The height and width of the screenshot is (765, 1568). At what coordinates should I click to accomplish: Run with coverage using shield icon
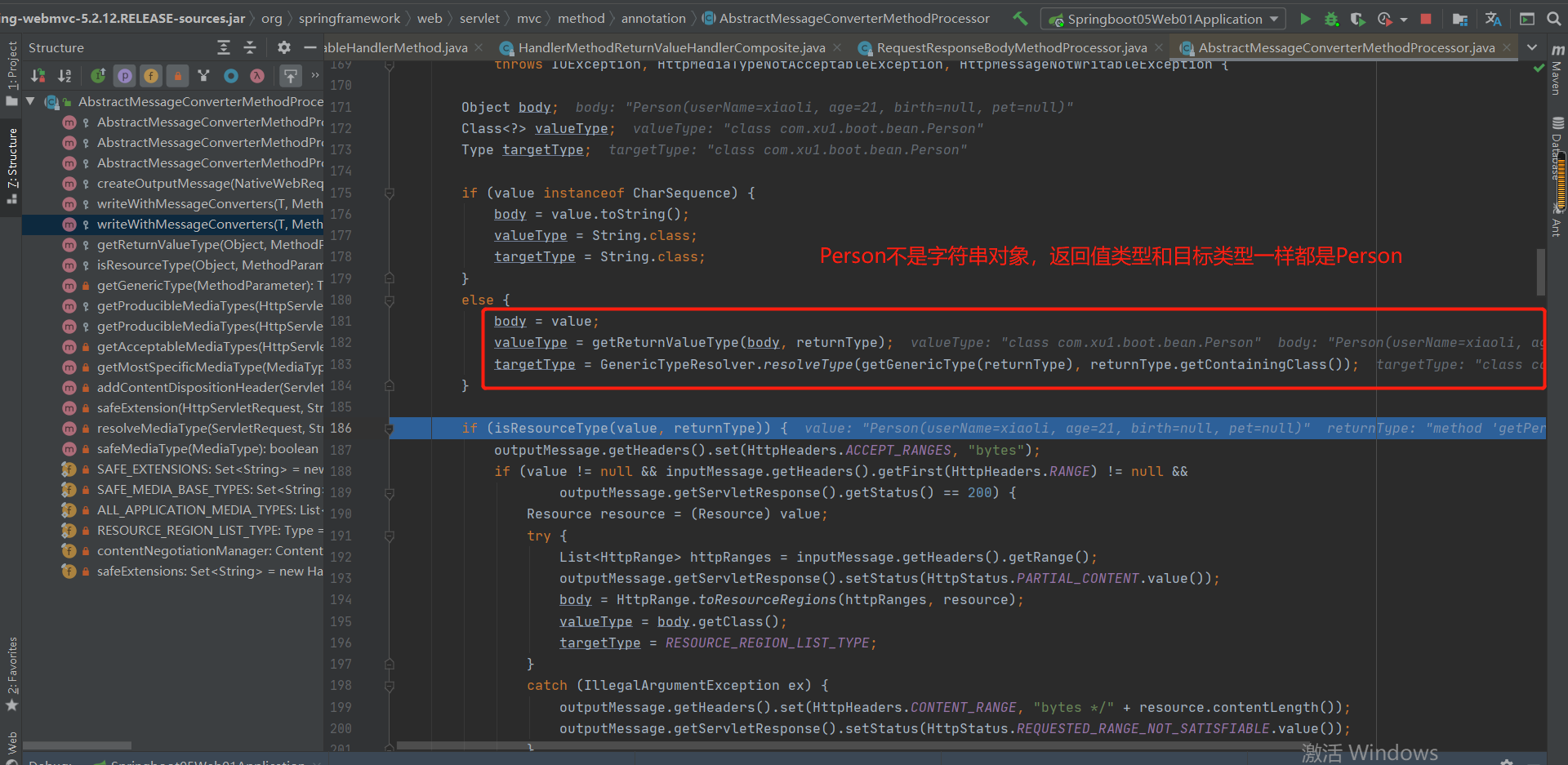[x=1357, y=18]
